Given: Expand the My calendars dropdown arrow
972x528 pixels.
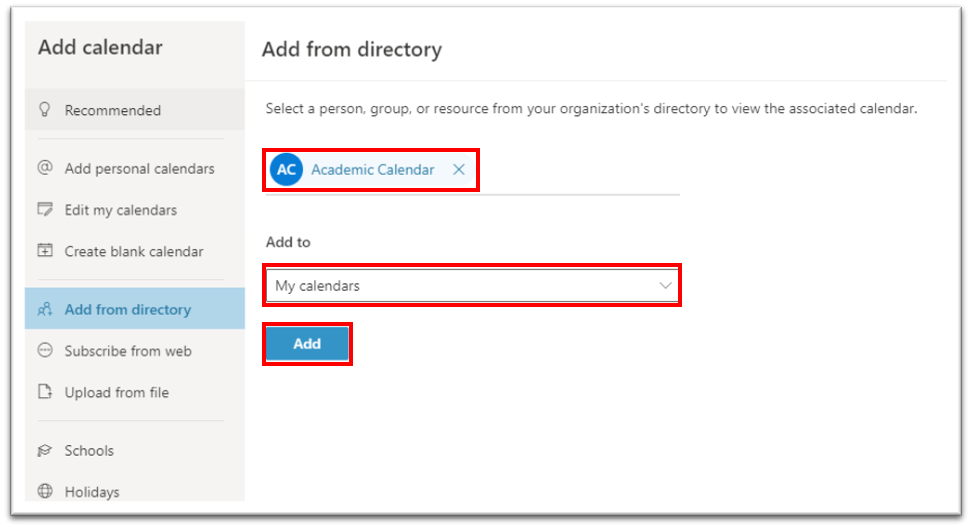Looking at the screenshot, I should point(666,286).
